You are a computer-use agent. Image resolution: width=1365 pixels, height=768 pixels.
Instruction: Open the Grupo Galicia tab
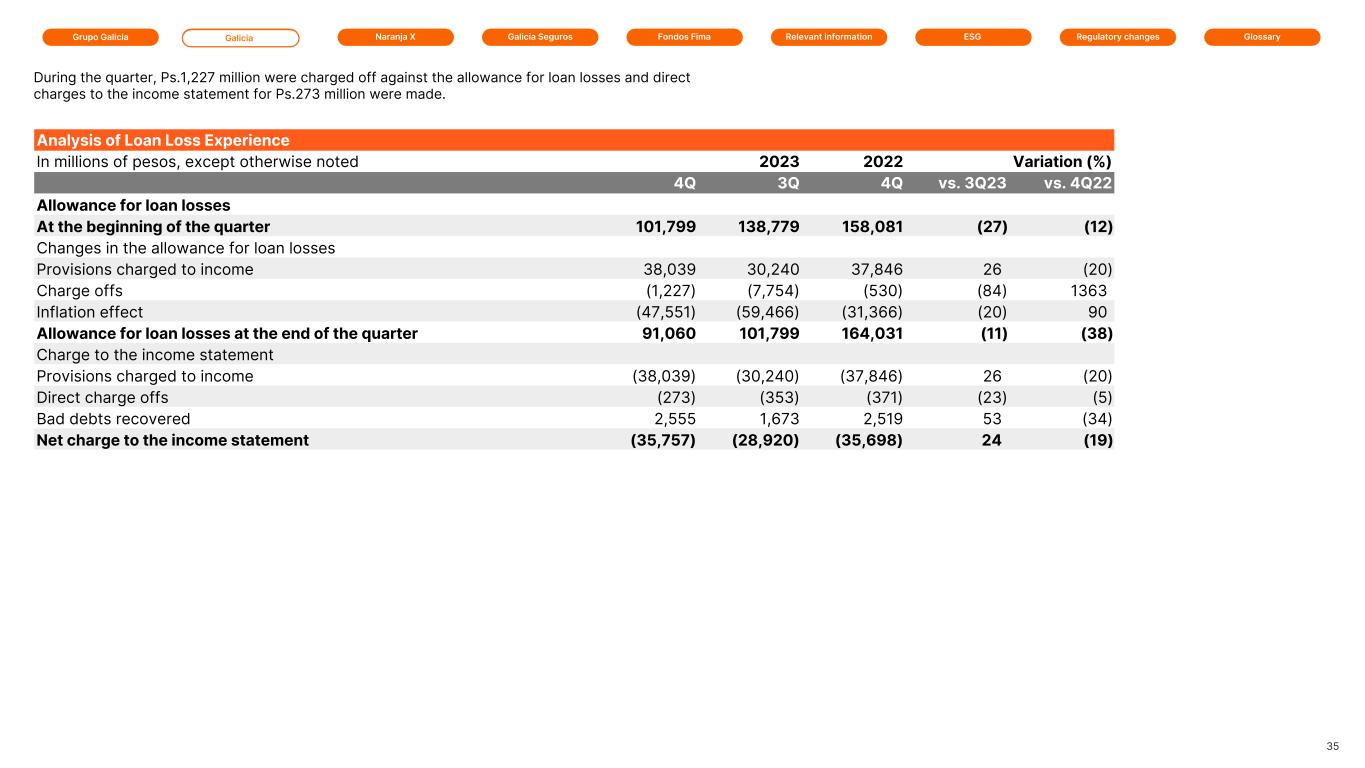click(x=100, y=37)
